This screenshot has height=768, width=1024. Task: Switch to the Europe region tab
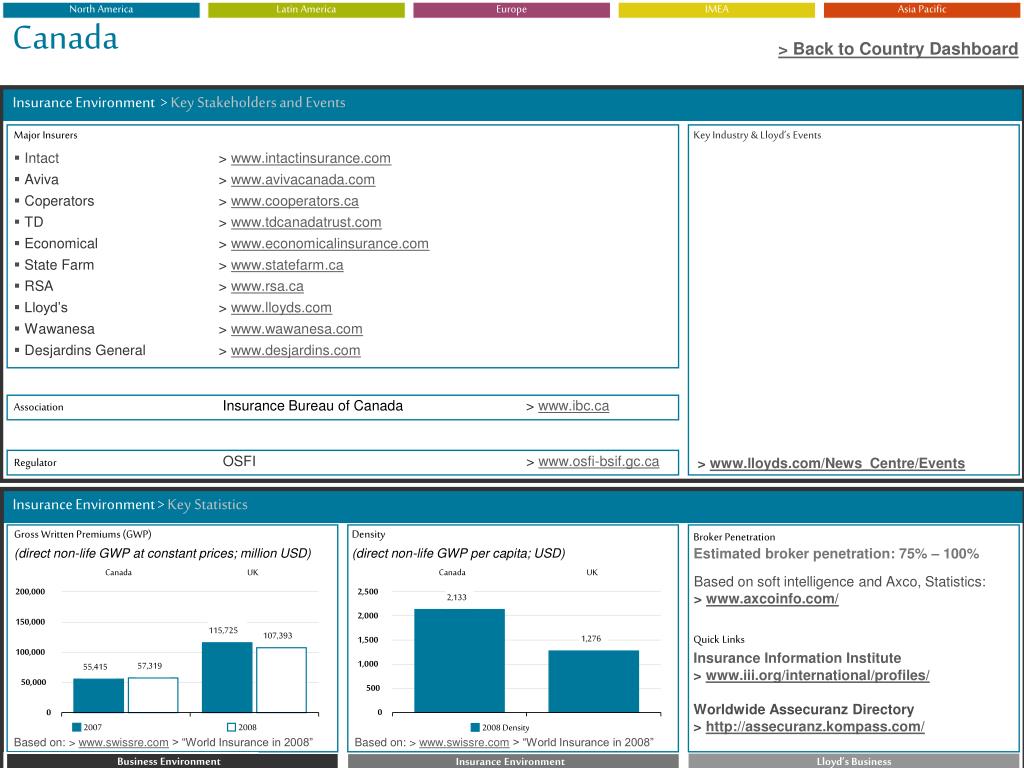[511, 9]
